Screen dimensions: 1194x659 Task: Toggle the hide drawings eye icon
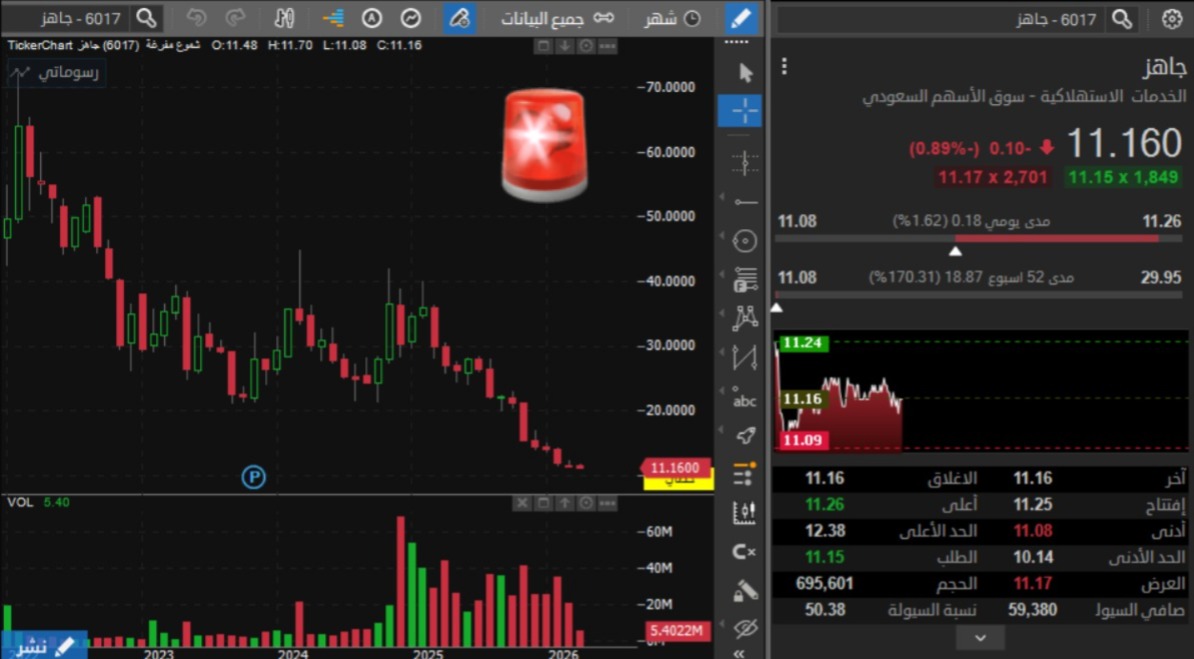(745, 629)
